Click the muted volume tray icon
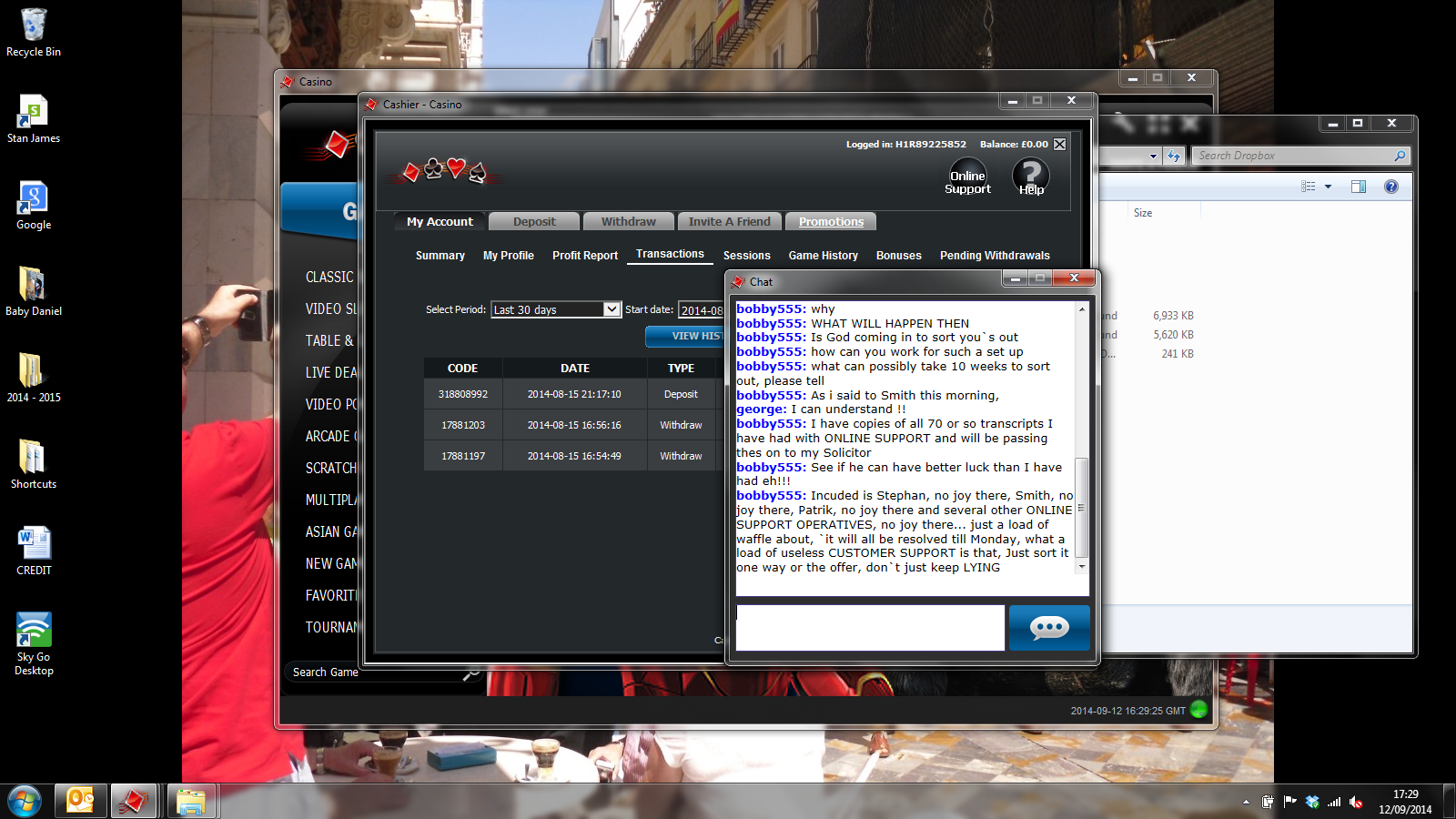The width and height of the screenshot is (1456, 819). tap(1356, 802)
